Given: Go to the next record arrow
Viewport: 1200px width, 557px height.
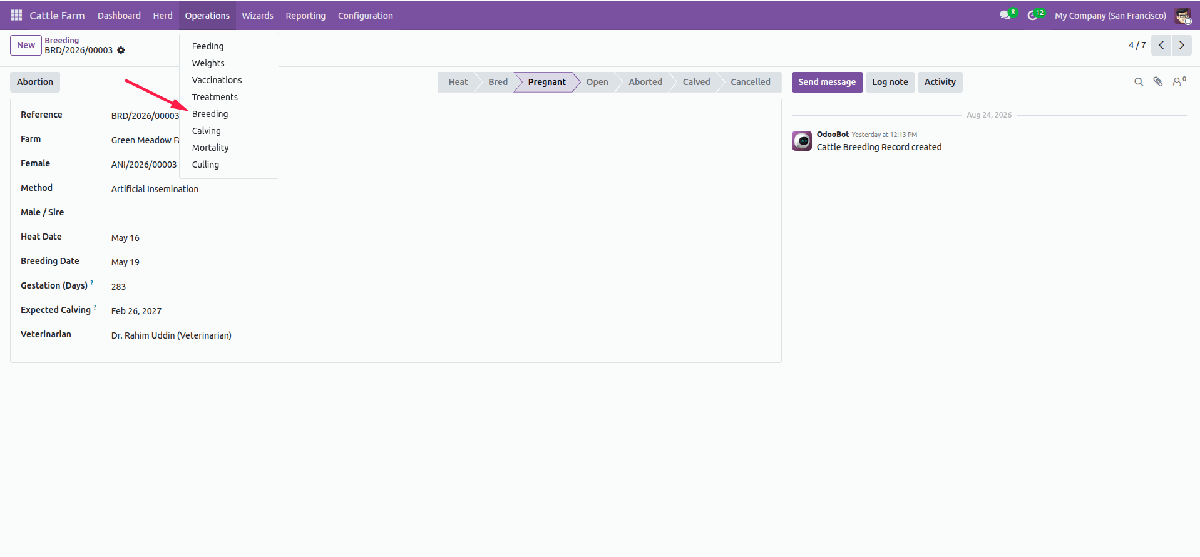Looking at the screenshot, I should (1181, 45).
